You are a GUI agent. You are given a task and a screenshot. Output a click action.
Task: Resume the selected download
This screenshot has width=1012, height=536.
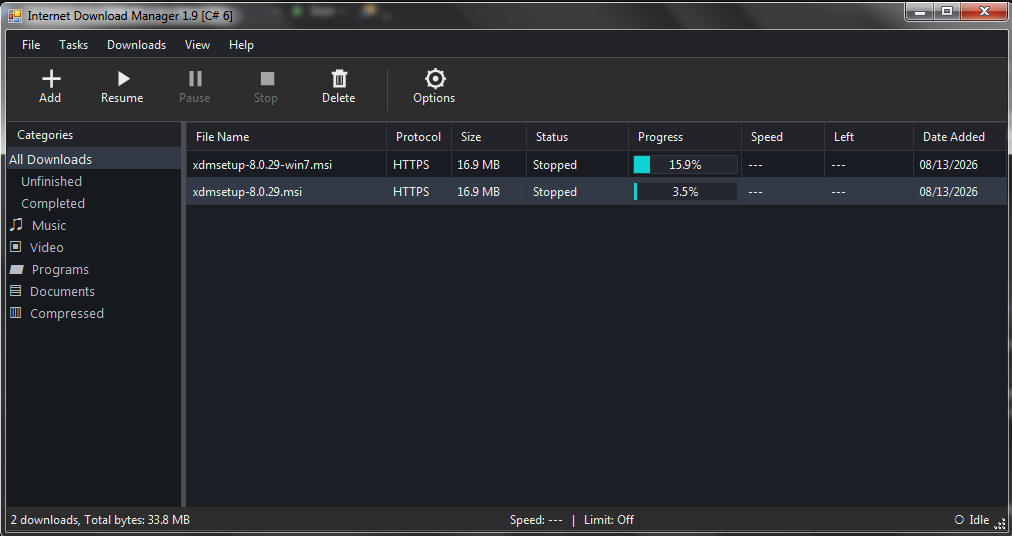coord(122,87)
